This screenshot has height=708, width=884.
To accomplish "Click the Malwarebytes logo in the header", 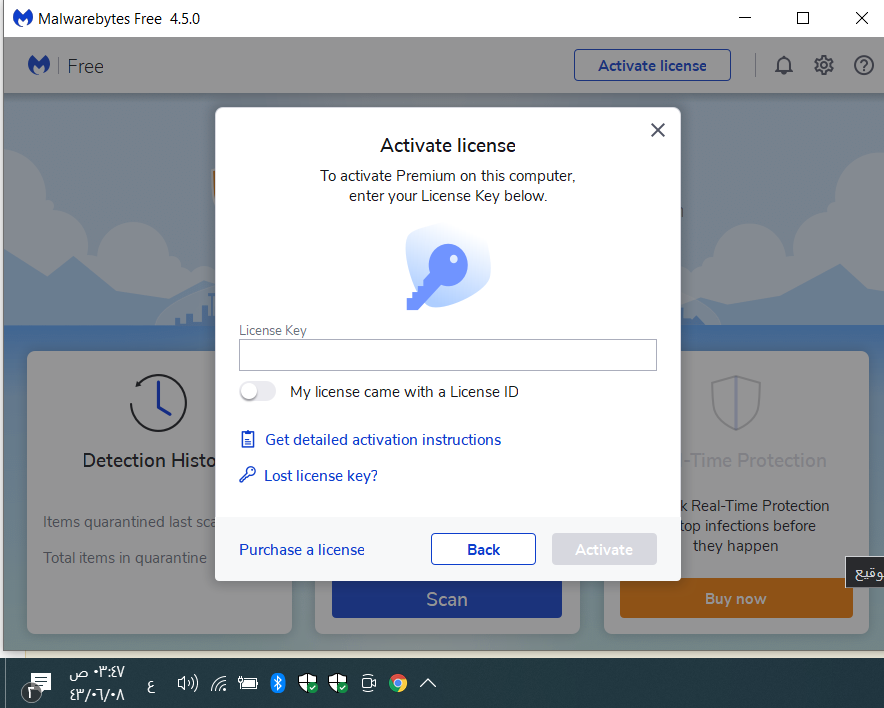I will pos(39,65).
